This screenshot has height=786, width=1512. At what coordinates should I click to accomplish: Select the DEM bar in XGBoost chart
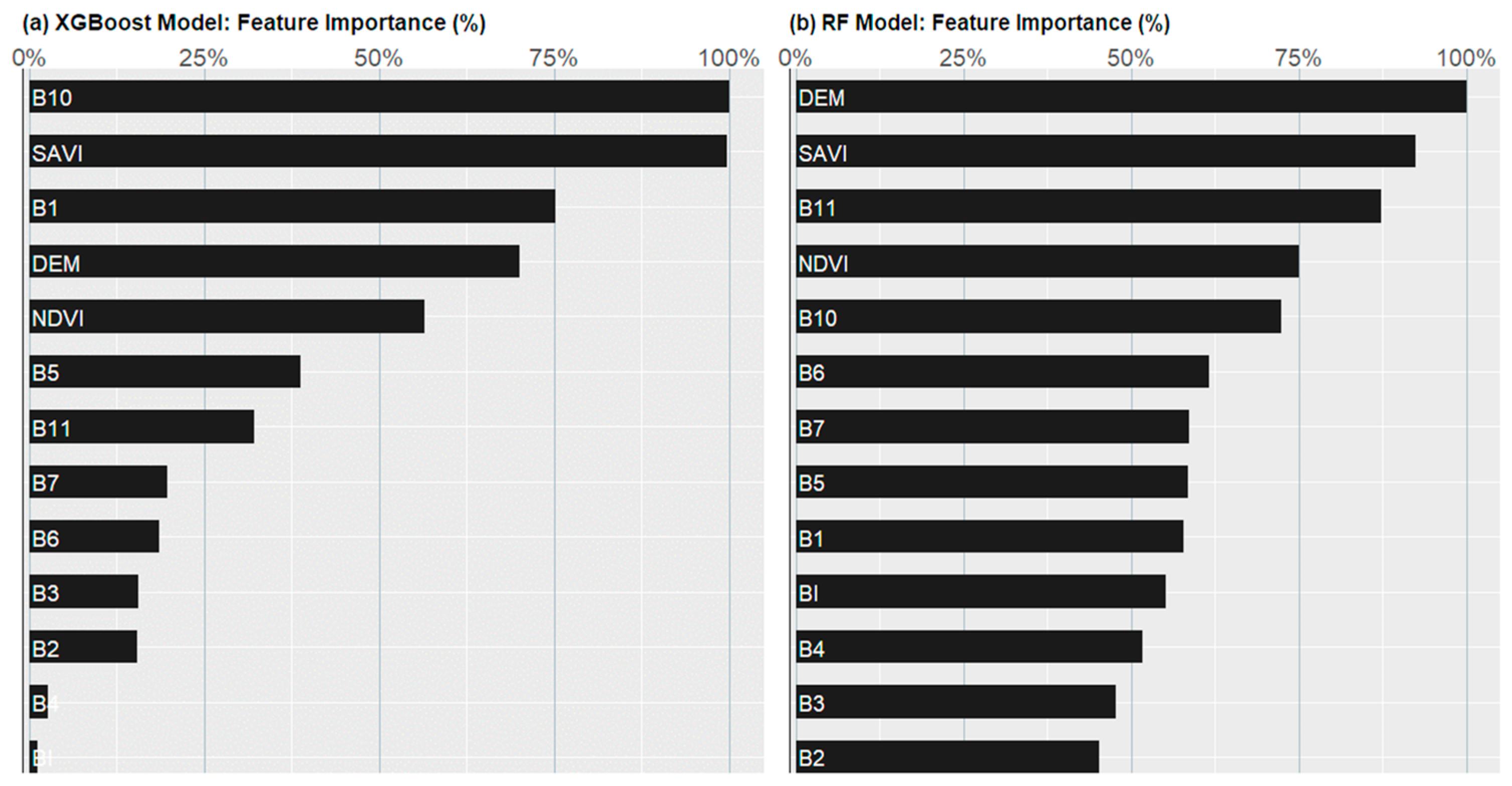(274, 262)
